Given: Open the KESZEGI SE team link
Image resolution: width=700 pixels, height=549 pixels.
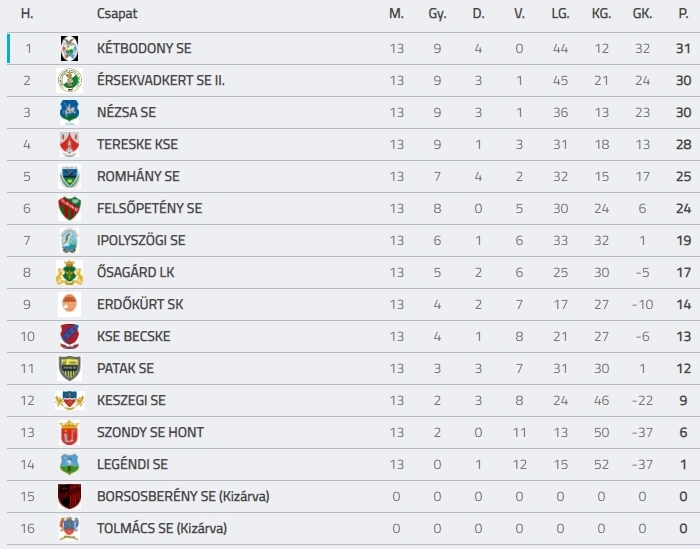Looking at the screenshot, I should click(x=131, y=400).
